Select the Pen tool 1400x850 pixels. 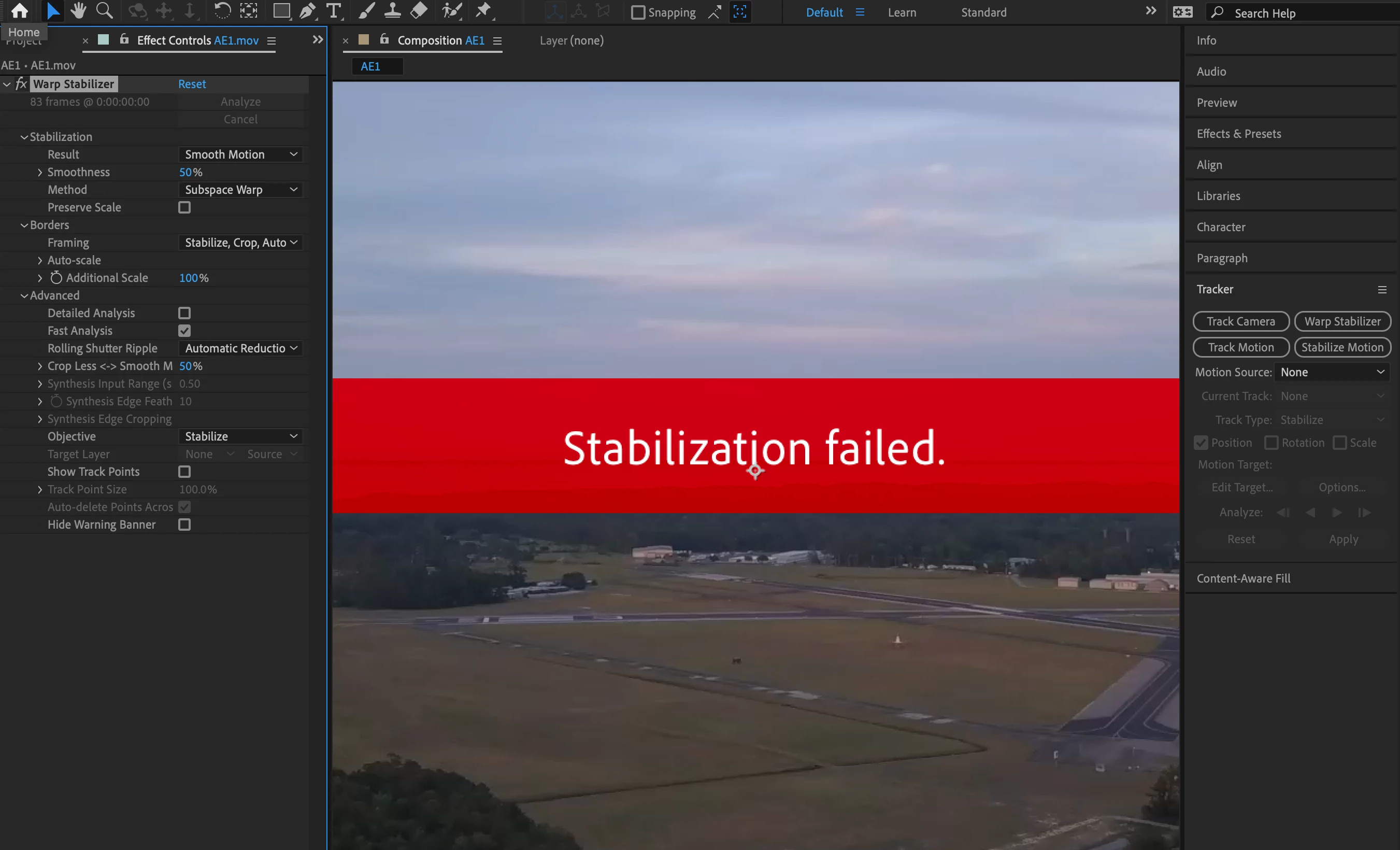pyautogui.click(x=307, y=11)
